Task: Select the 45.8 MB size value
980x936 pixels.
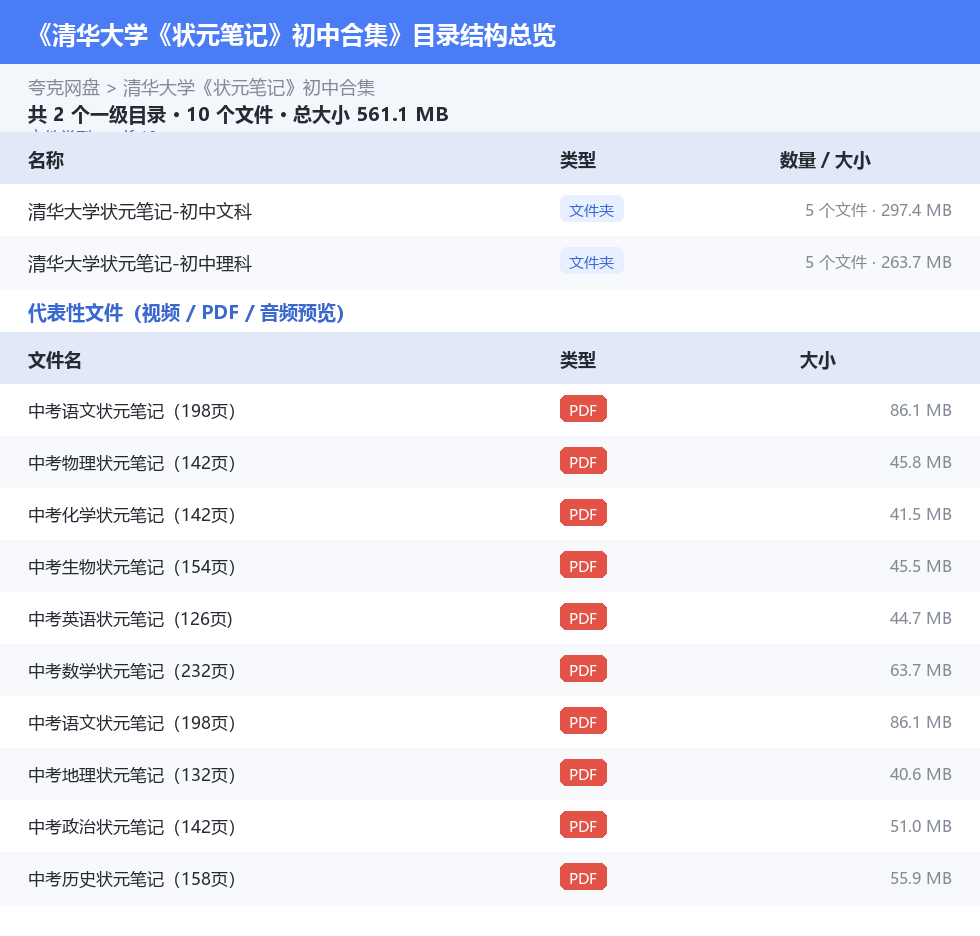Action: 921,462
